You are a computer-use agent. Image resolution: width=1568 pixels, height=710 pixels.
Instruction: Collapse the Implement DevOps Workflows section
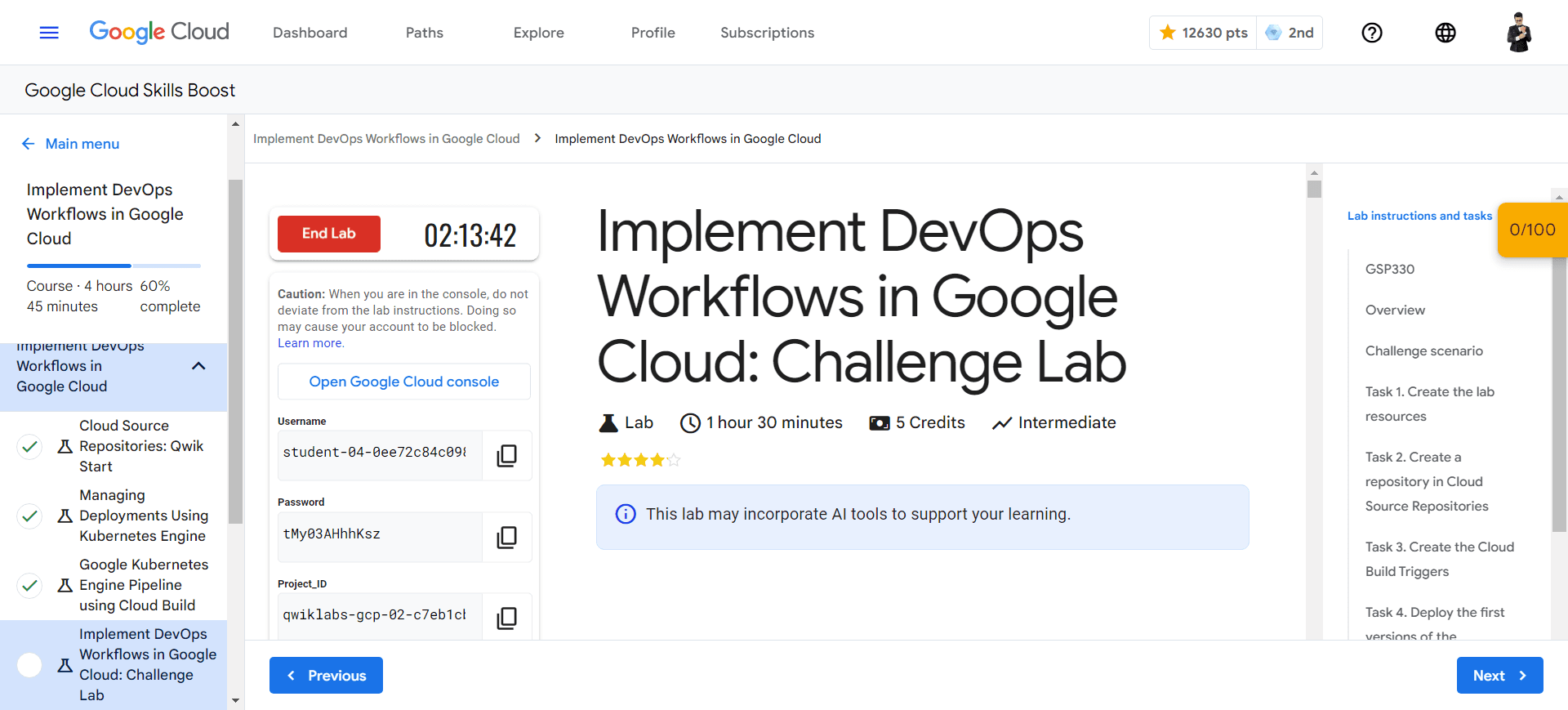click(x=198, y=366)
